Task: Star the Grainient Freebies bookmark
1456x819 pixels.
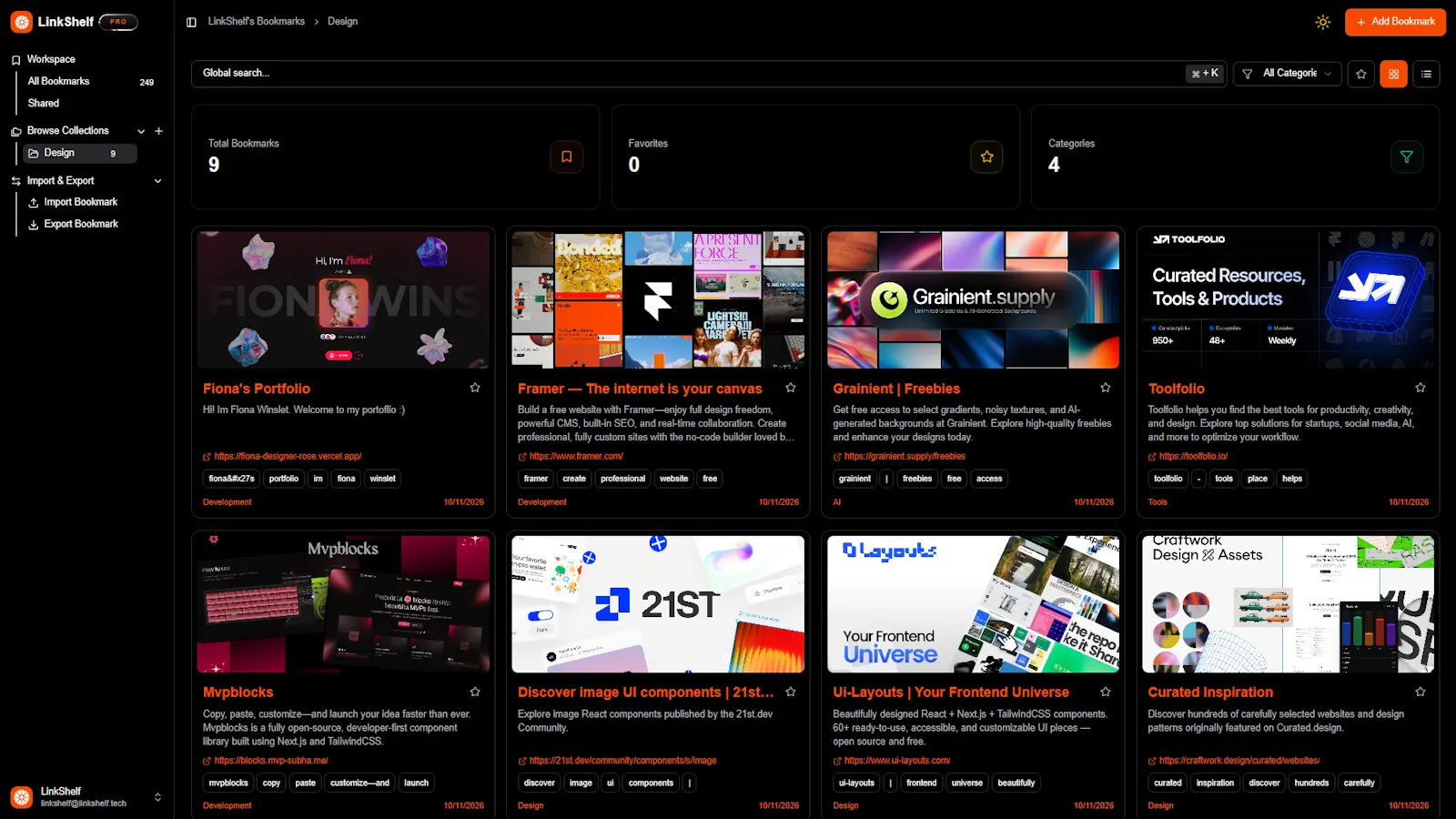Action: pyautogui.click(x=1106, y=388)
